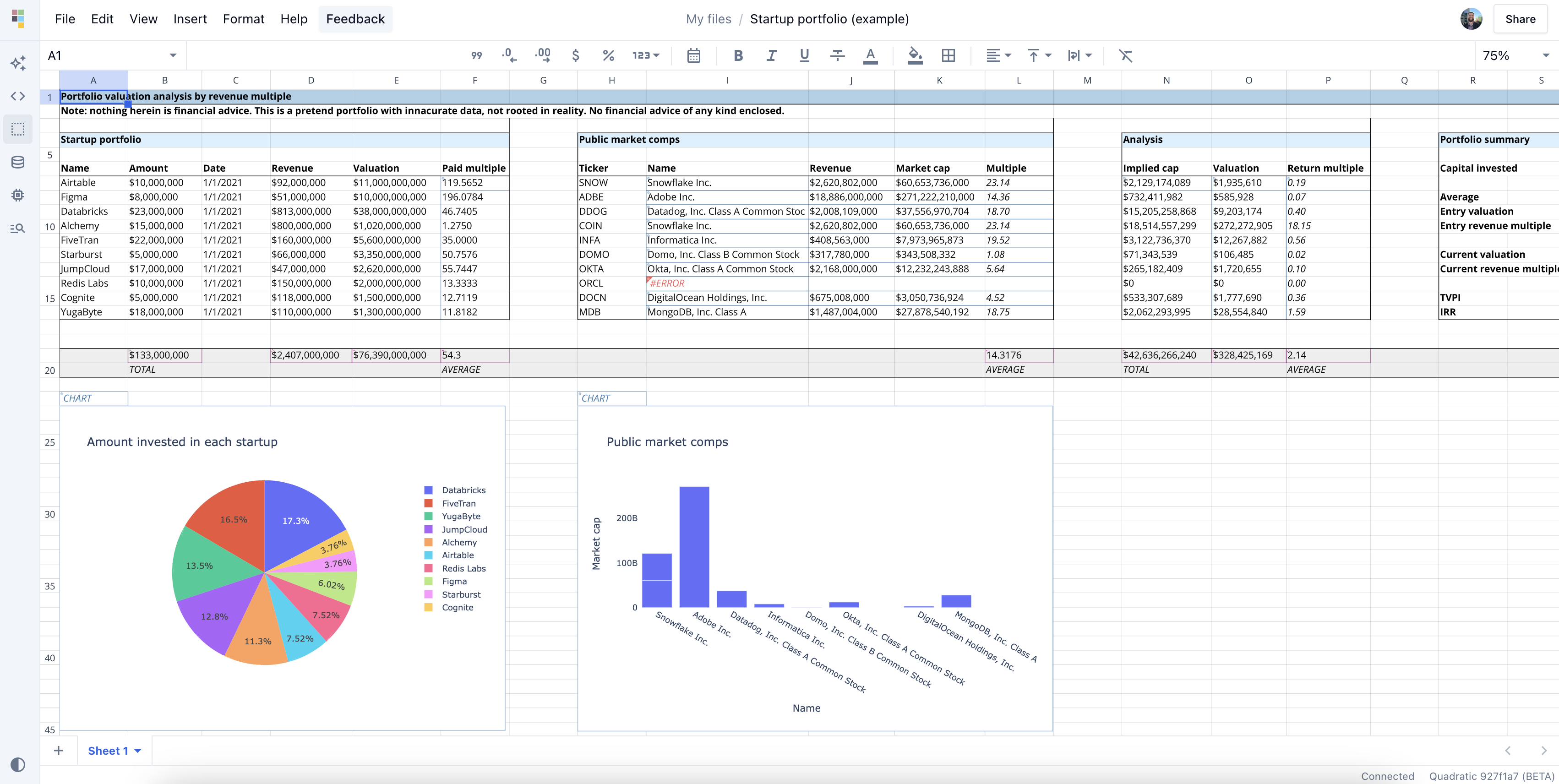Viewport: 1559px width, 784px height.
Task: Apply currency dollar format
Action: point(576,56)
